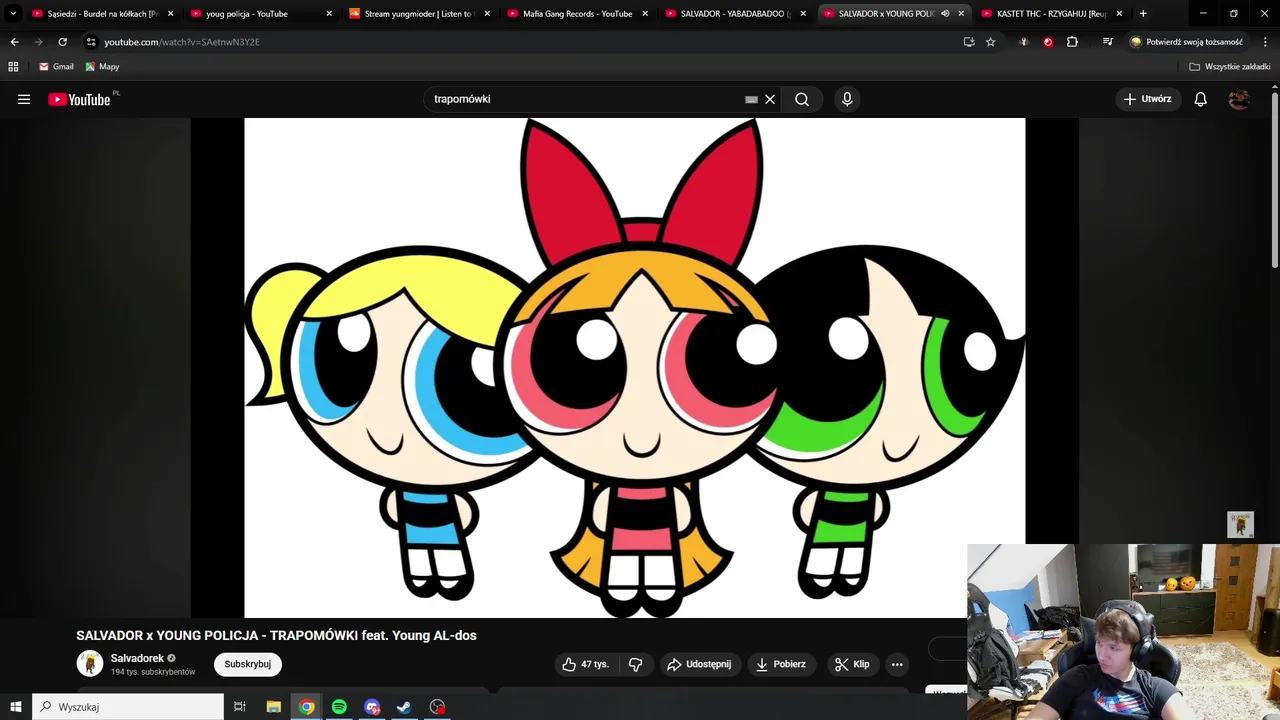Open YouTube notifications bell
Image resolution: width=1280 pixels, height=720 pixels.
1200,99
